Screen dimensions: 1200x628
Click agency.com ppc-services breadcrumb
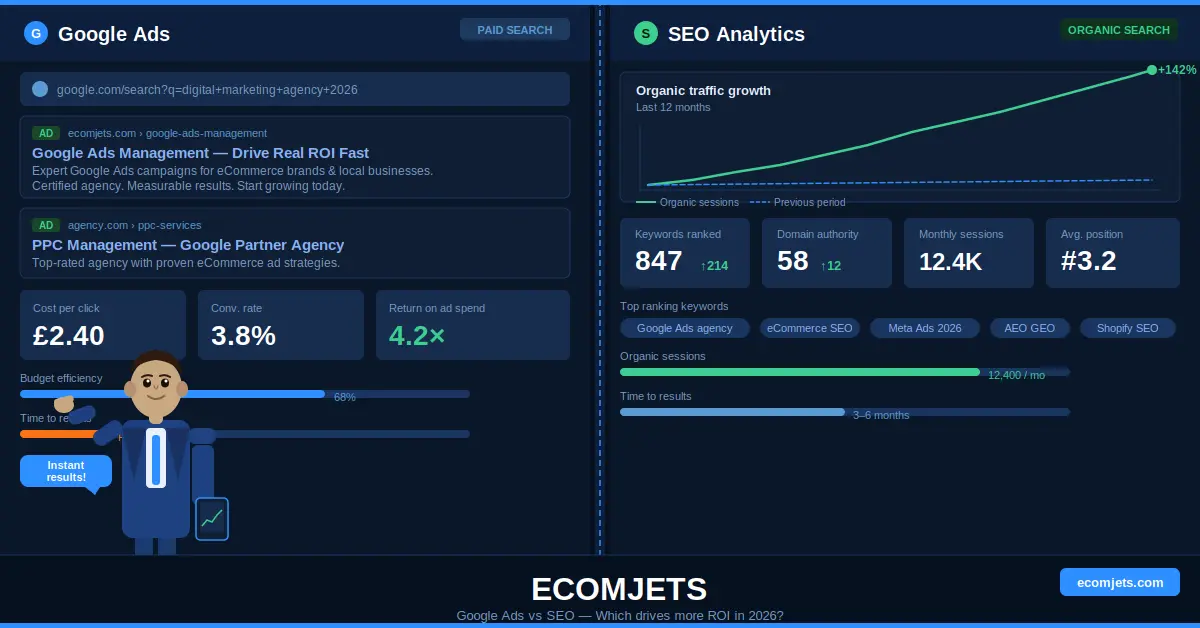[135, 225]
